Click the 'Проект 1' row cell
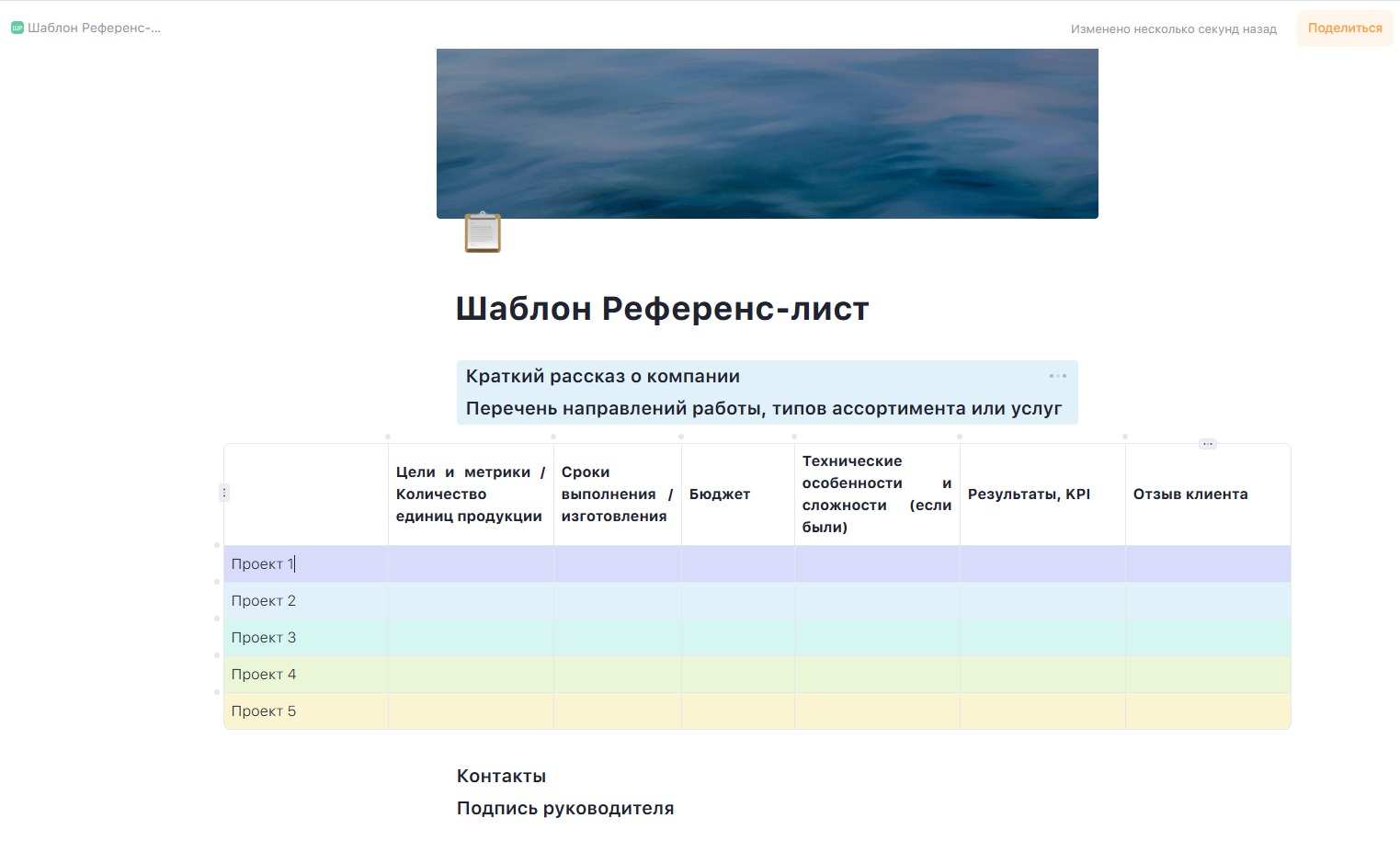 pos(306,564)
